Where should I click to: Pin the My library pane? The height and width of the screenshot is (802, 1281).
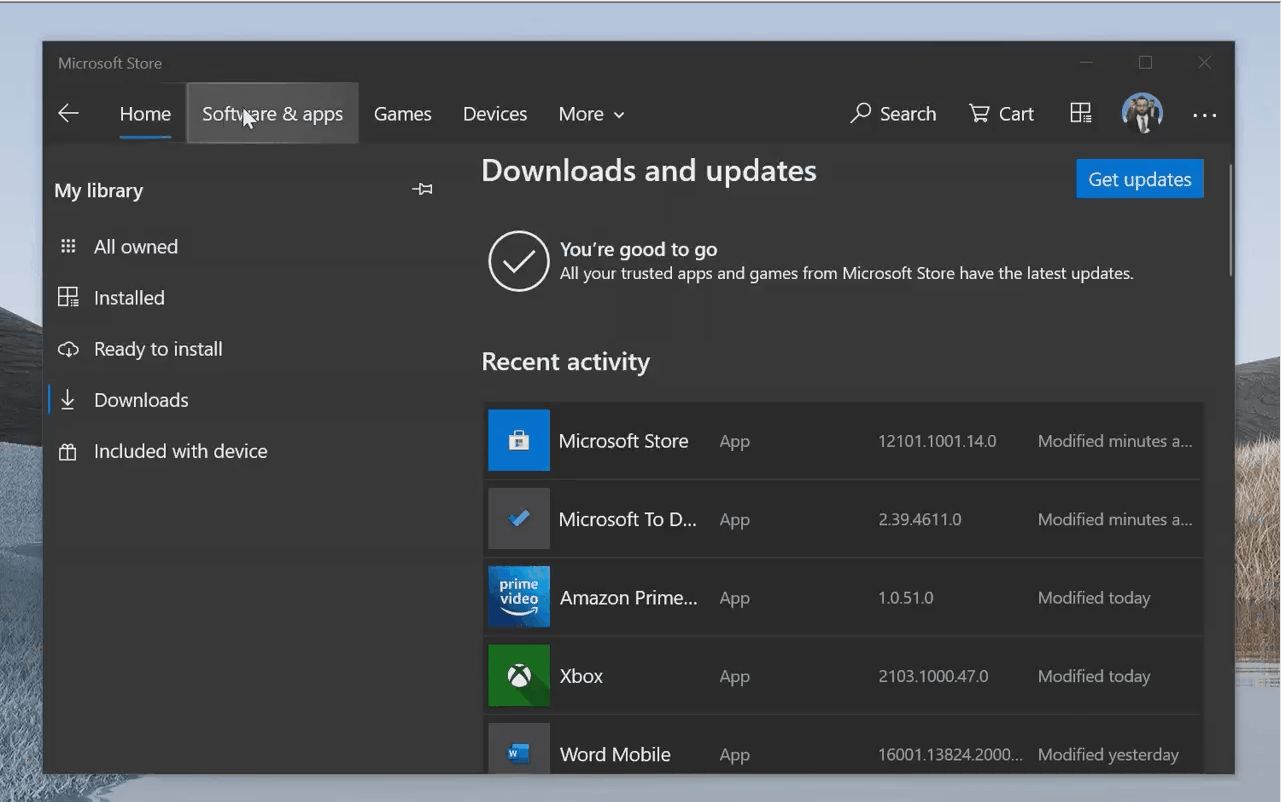pyautogui.click(x=422, y=189)
